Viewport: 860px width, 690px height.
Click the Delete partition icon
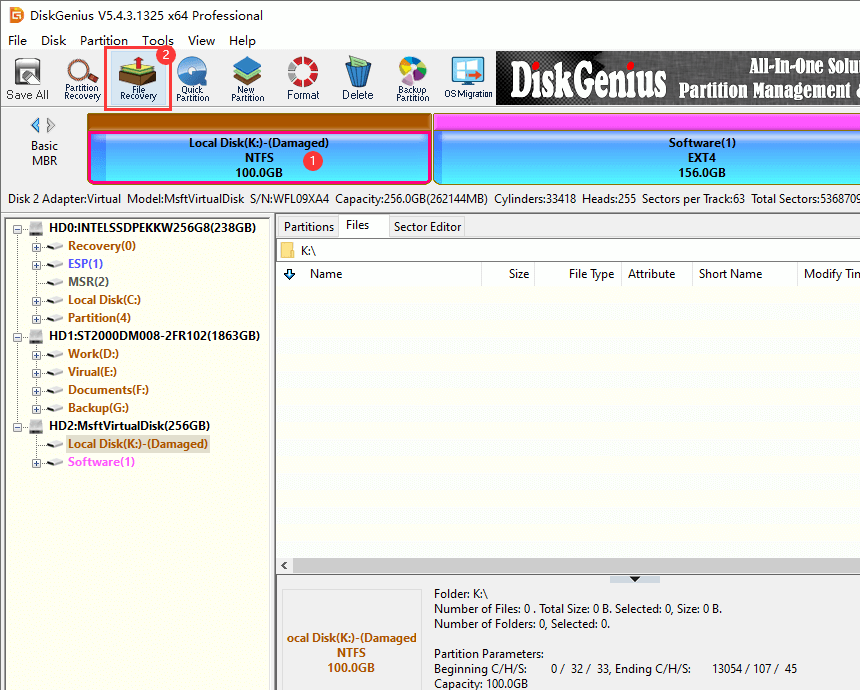(x=357, y=79)
